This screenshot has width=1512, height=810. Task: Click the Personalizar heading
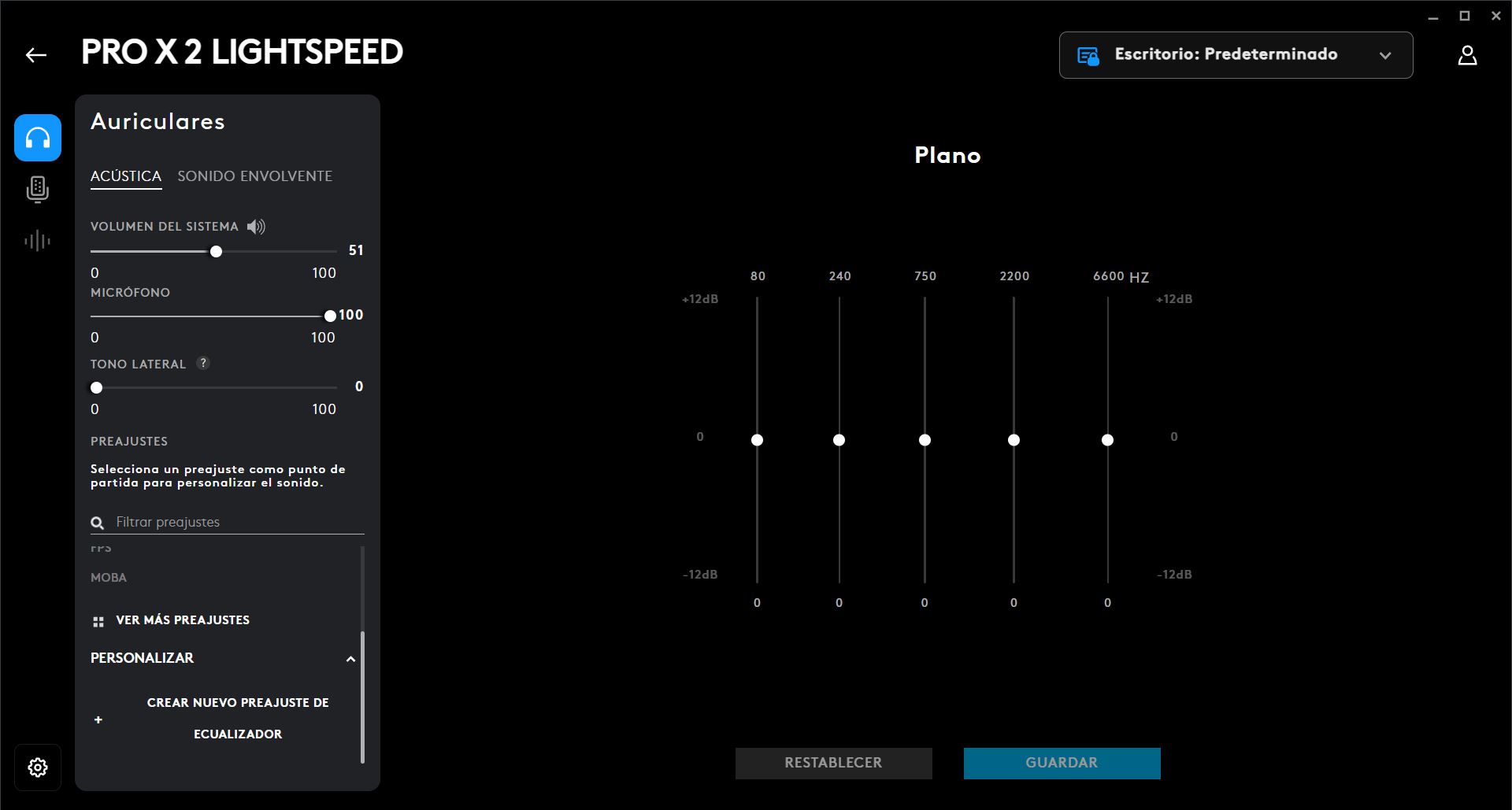(142, 658)
